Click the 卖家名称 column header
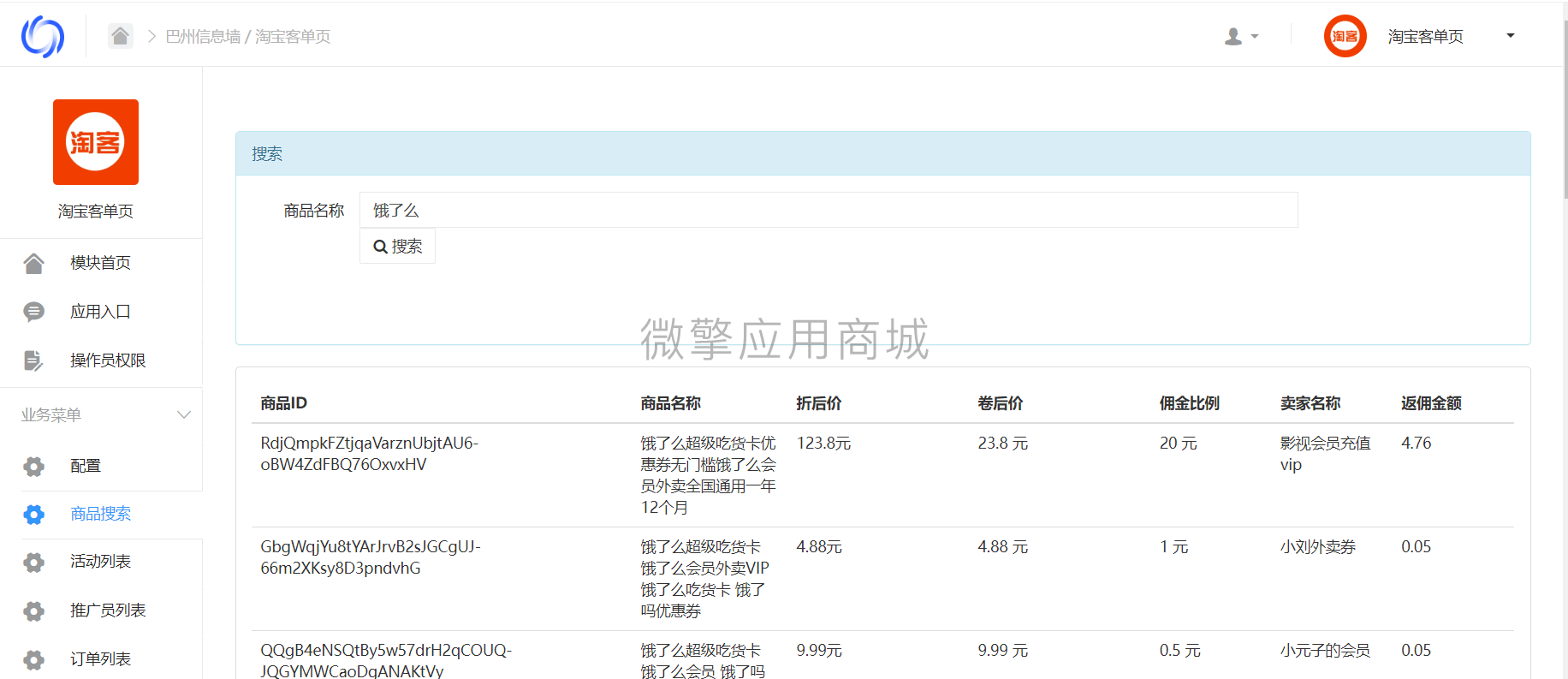This screenshot has height=679, width=1568. (1310, 403)
